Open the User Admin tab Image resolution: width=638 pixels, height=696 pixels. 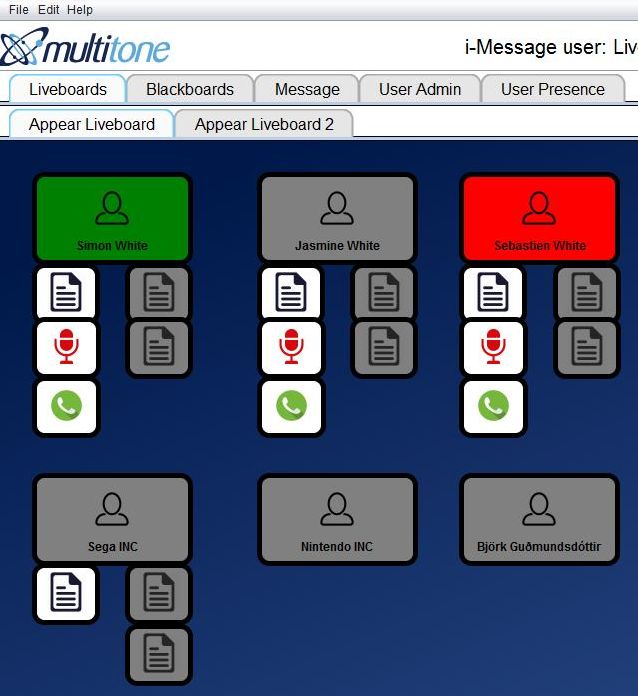tap(420, 89)
